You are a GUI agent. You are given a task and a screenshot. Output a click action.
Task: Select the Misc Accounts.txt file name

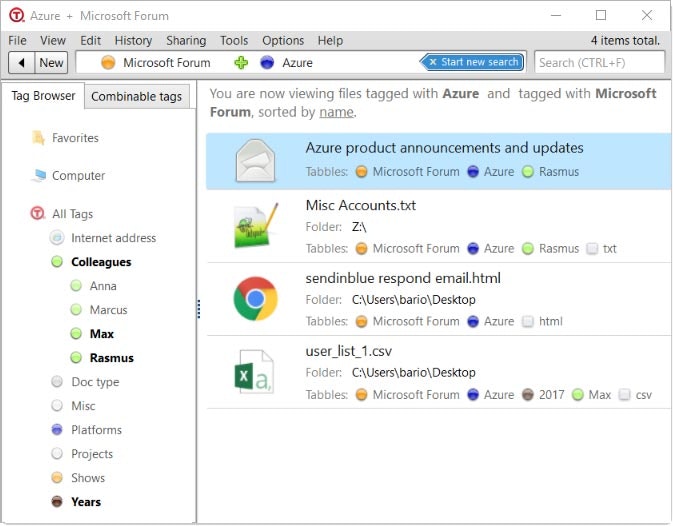click(361, 205)
